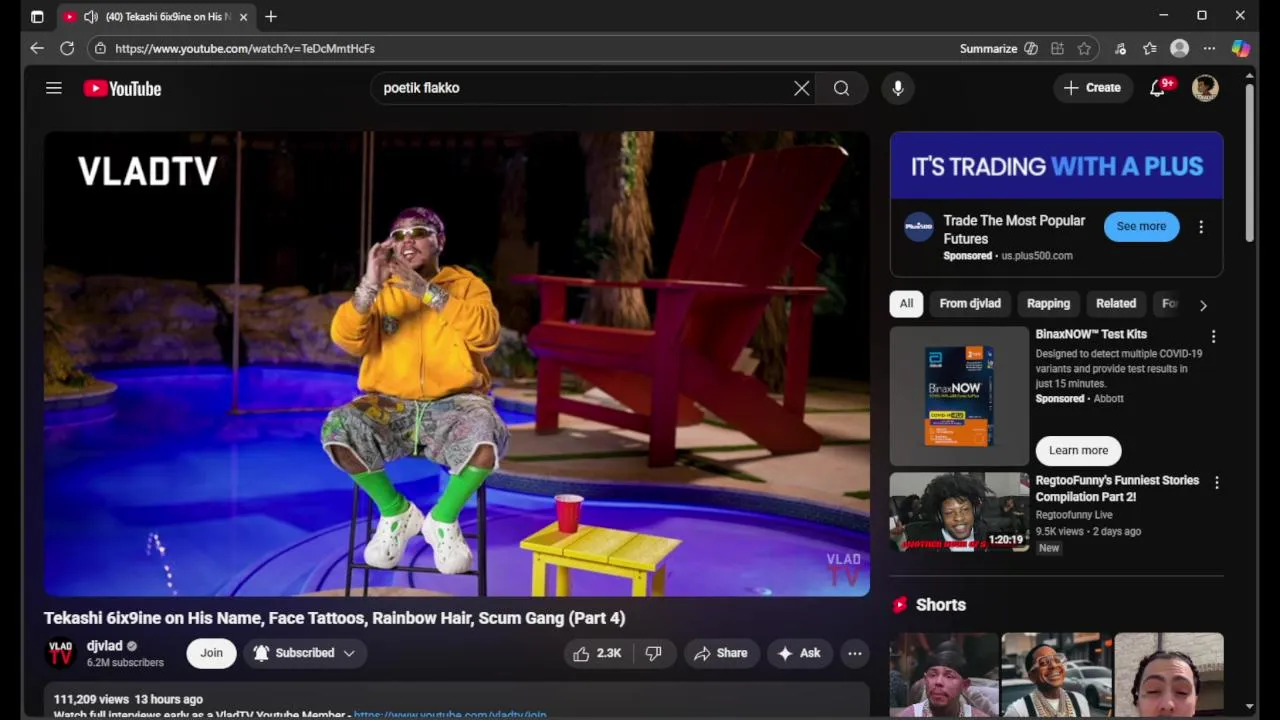Dislike the video
This screenshot has width=1280, height=720.
pos(653,653)
